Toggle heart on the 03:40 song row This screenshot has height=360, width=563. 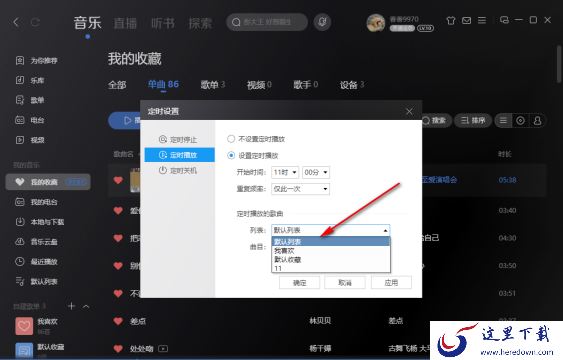pyautogui.click(x=118, y=210)
